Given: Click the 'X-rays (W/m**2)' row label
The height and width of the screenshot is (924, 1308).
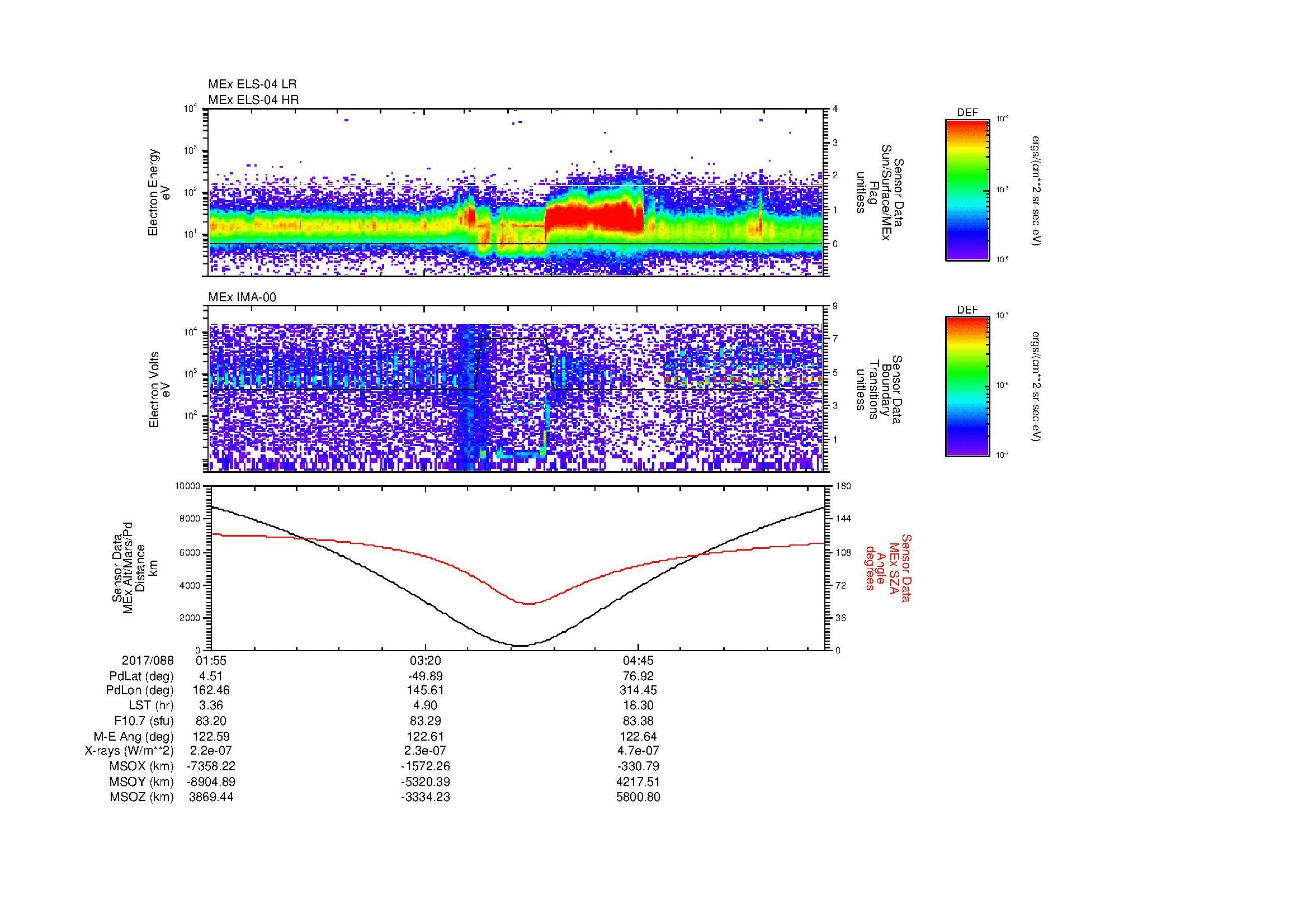Looking at the screenshot, I should (x=129, y=751).
